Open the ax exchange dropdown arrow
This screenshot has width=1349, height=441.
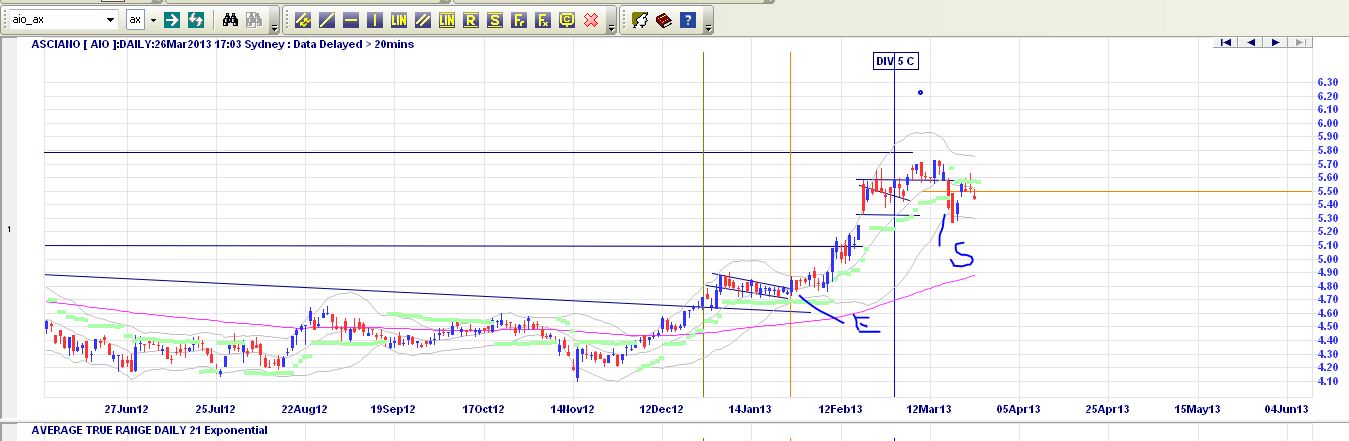153,20
